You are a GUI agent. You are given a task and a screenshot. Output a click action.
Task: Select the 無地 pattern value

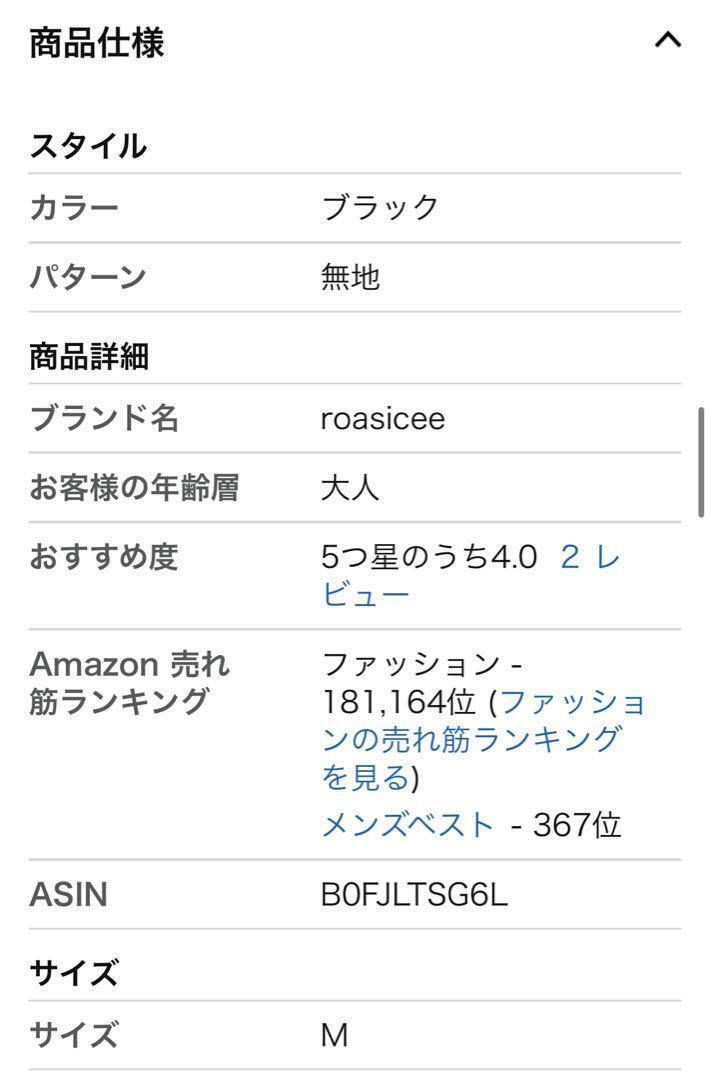[x=350, y=277]
